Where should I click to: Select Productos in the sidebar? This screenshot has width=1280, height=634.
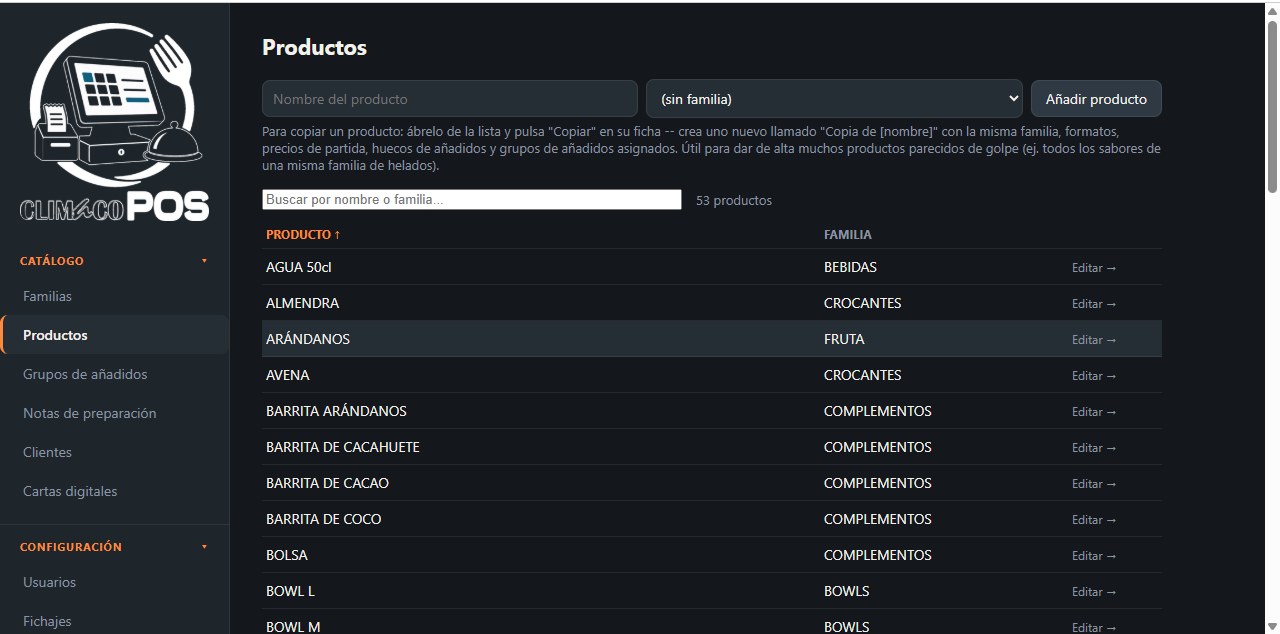coord(55,335)
